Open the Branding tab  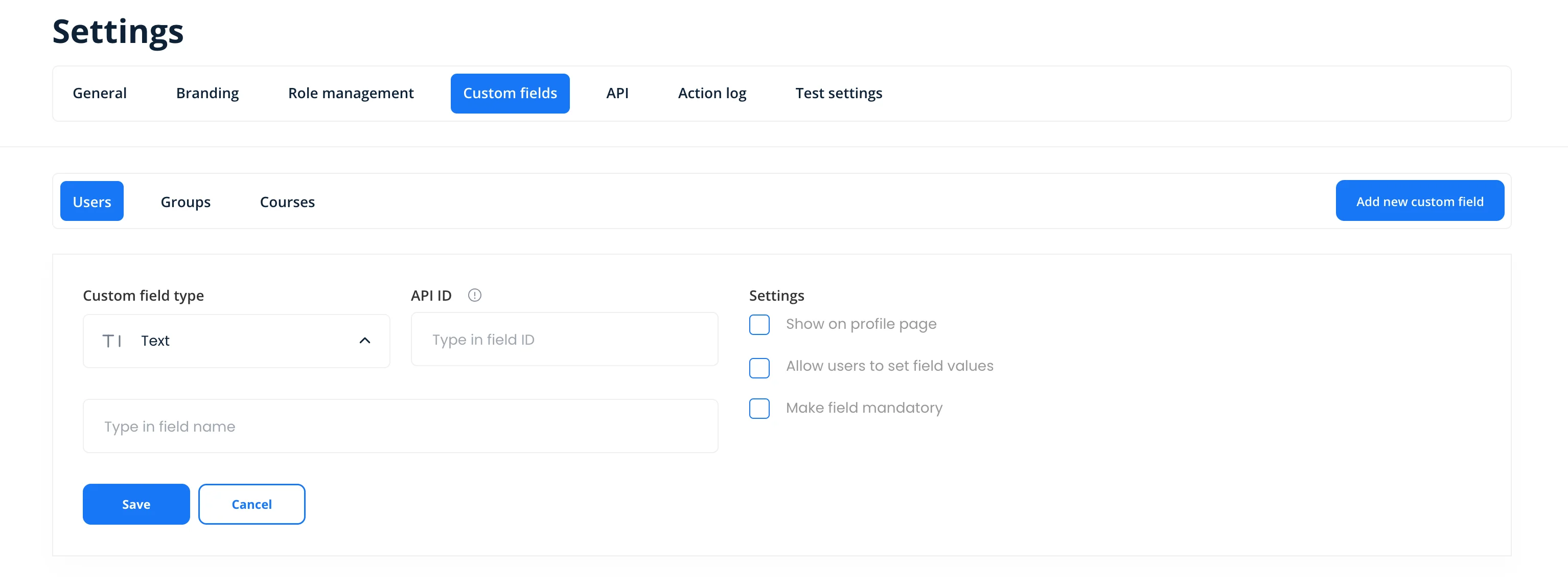[207, 93]
